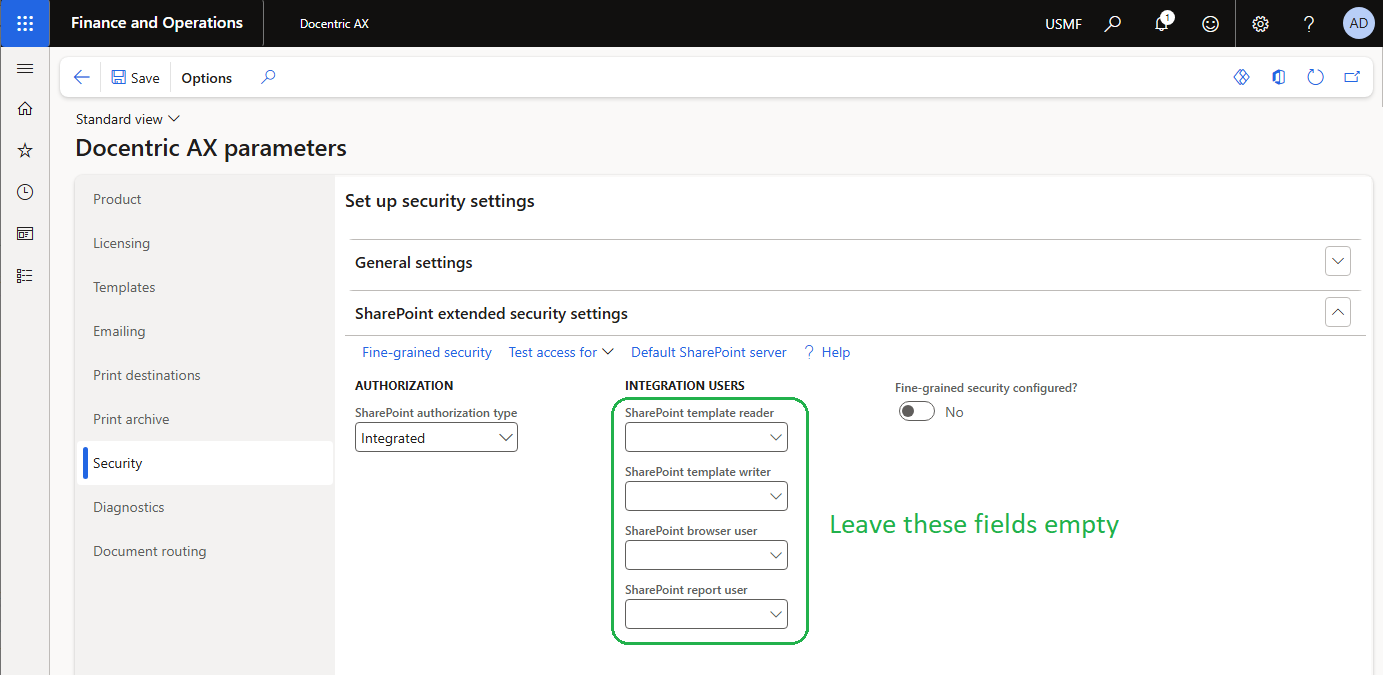Open notifications bell icon

click(1161, 23)
